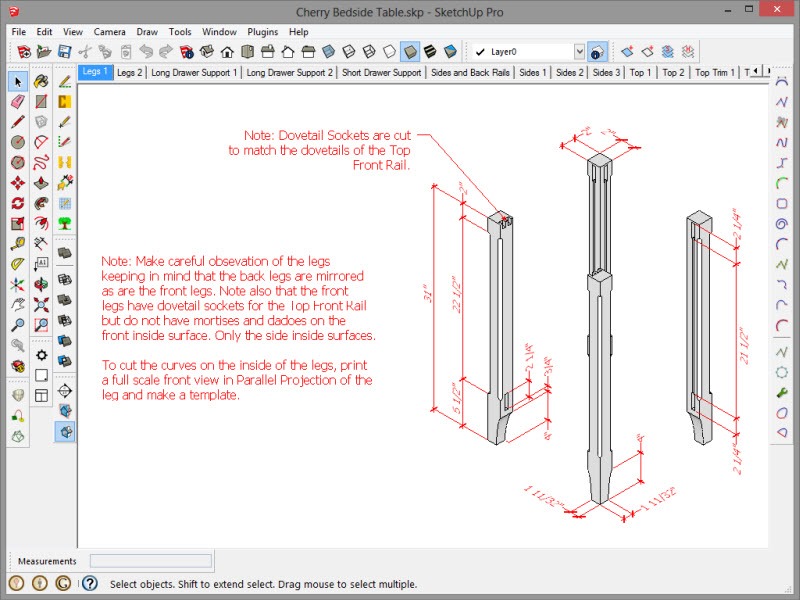
Task: Open the Camera menu
Action: point(109,32)
